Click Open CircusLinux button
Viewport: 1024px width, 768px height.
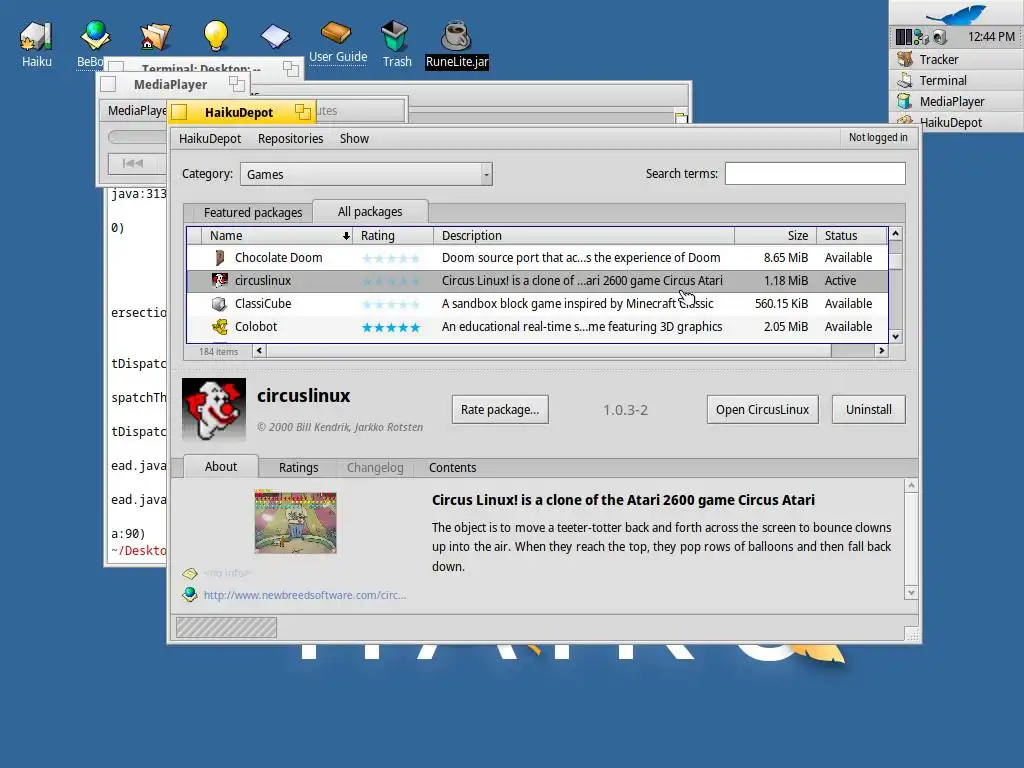(762, 409)
